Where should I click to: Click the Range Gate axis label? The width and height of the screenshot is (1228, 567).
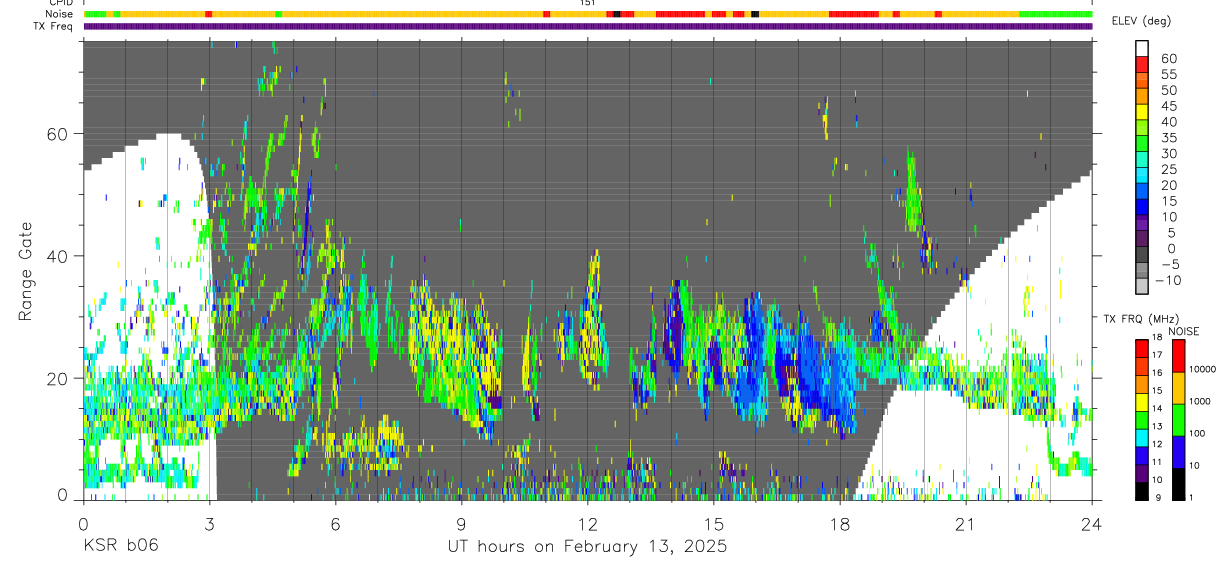(x=27, y=271)
